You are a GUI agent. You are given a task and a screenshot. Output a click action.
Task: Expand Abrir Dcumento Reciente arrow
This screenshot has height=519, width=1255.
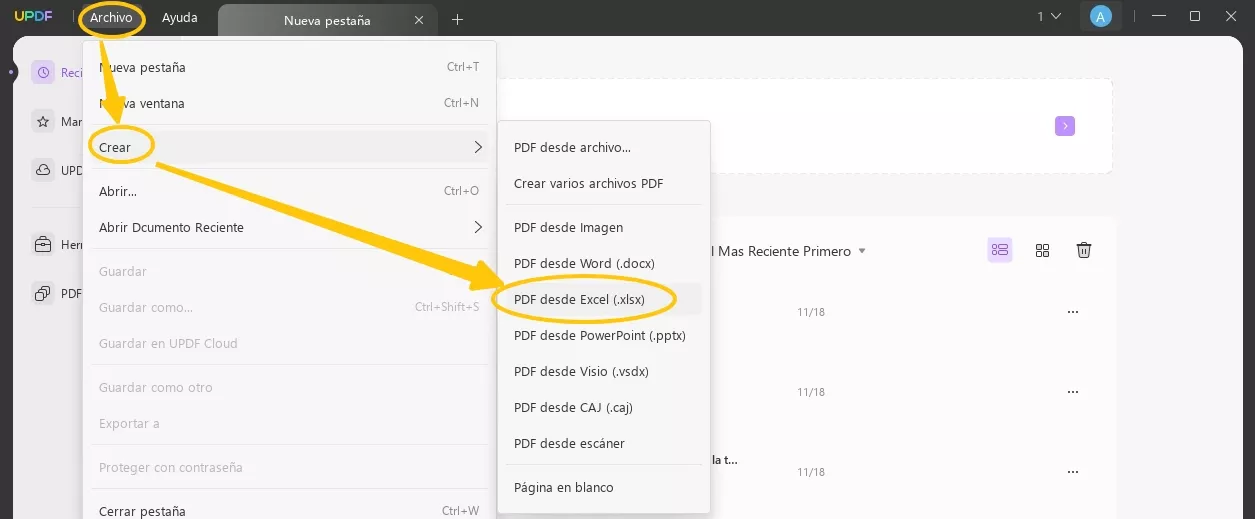(x=478, y=227)
